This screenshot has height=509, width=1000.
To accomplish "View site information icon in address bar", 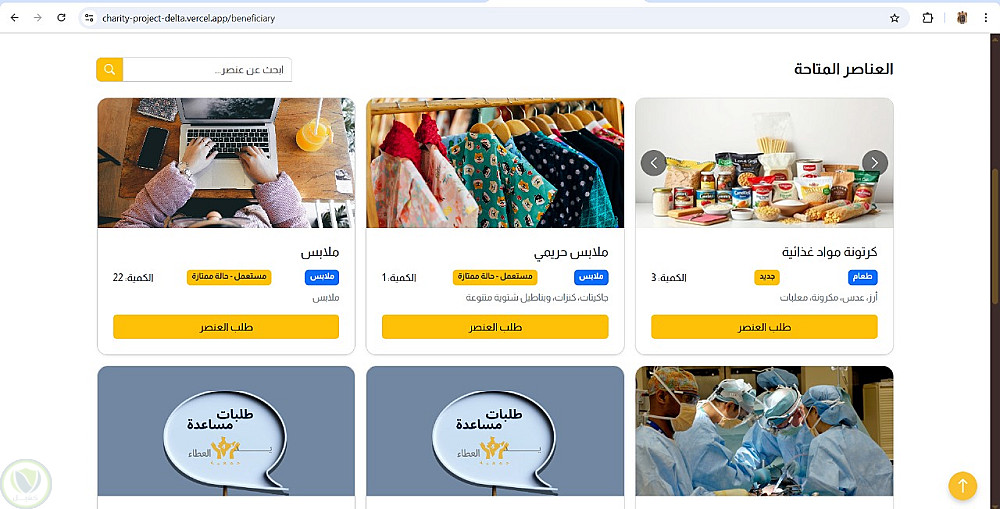I will pyautogui.click(x=89, y=18).
